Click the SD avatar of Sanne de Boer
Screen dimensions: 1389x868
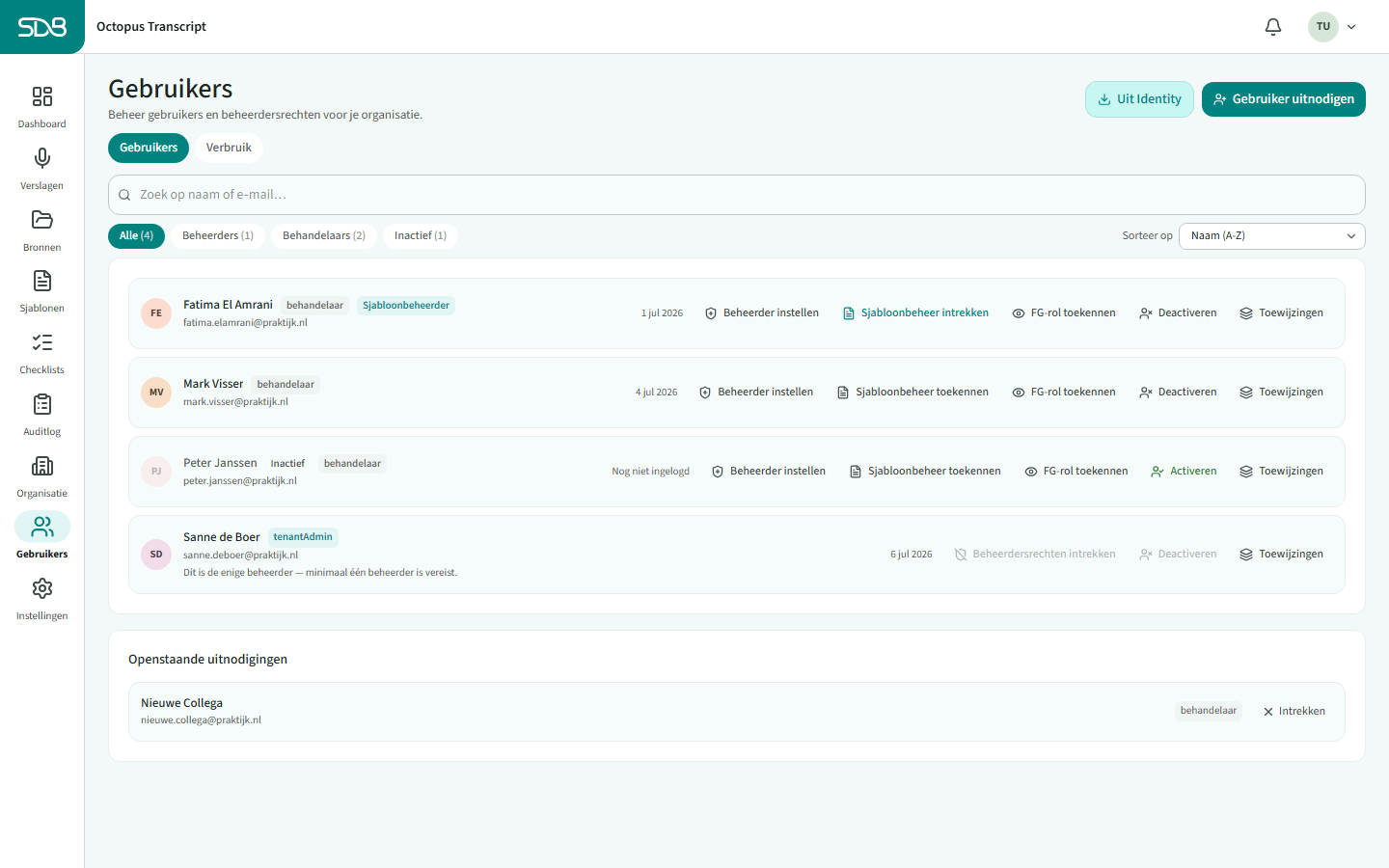click(156, 555)
